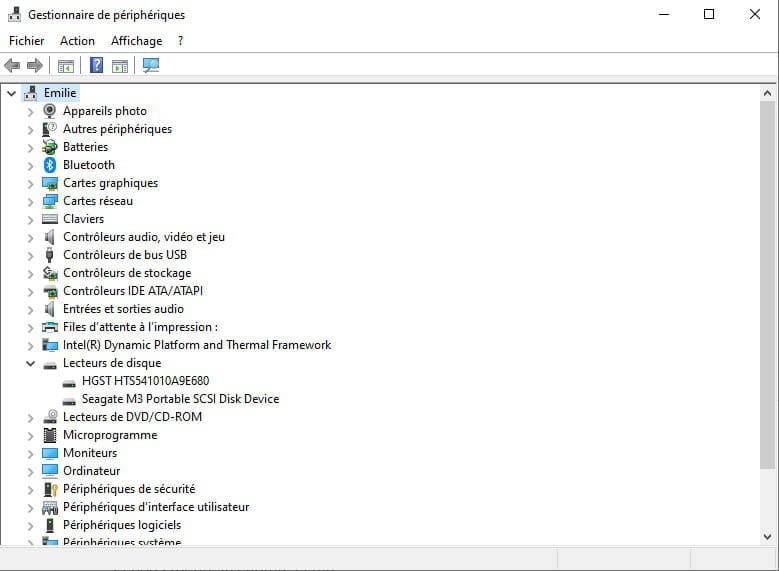779x571 pixels.
Task: Click the Back arrow toolbar icon
Action: pyautogui.click(x=12, y=66)
